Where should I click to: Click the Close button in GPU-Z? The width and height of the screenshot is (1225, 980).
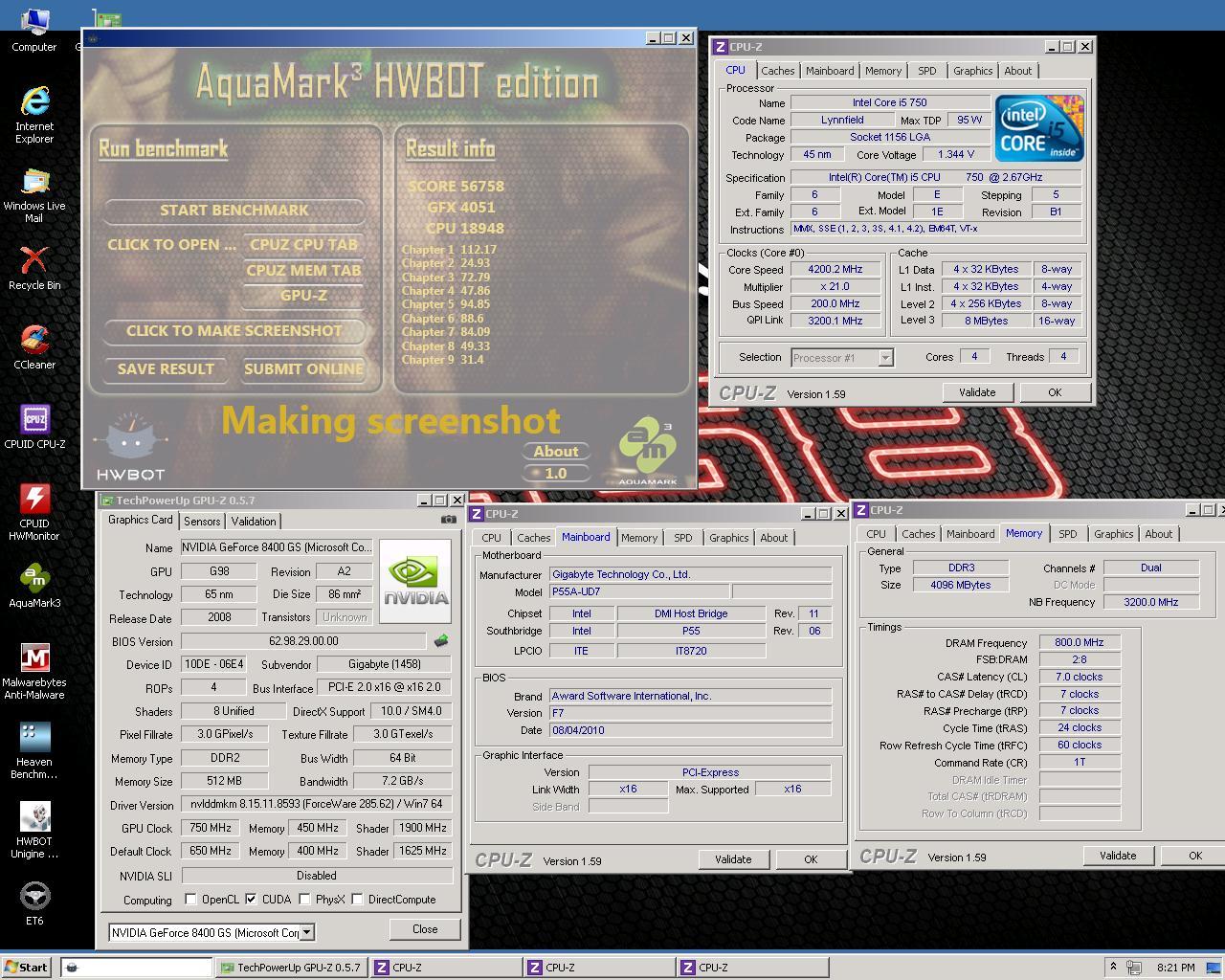(x=425, y=929)
